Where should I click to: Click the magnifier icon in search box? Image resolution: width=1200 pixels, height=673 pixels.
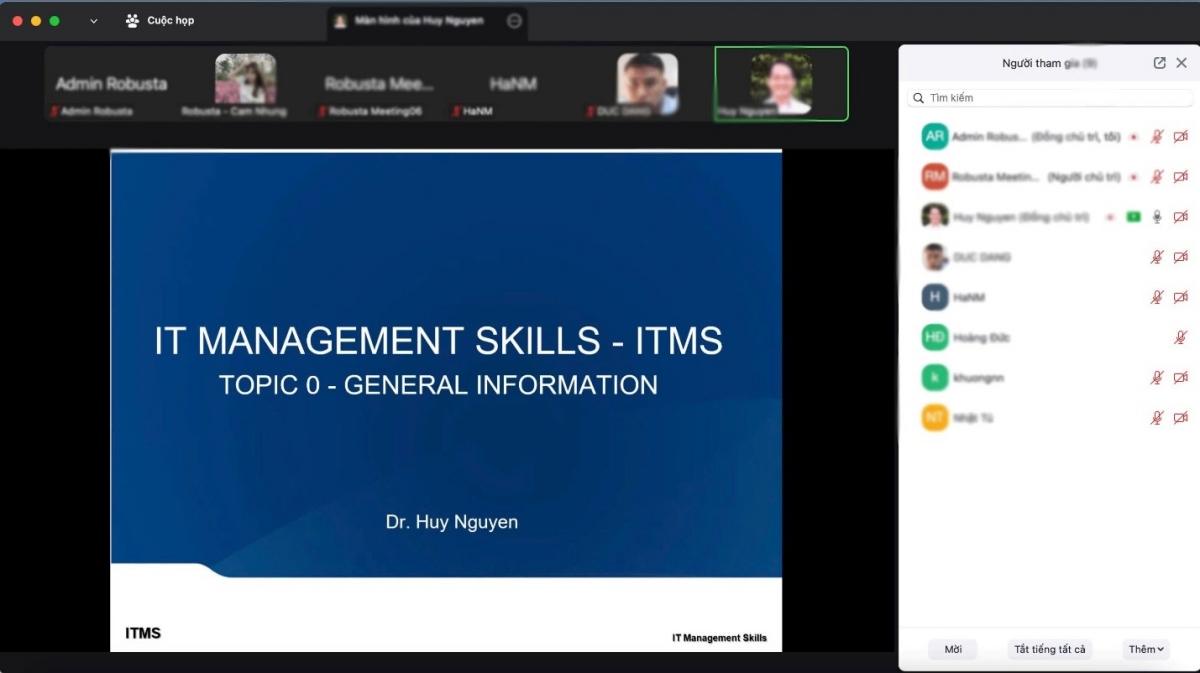click(917, 98)
